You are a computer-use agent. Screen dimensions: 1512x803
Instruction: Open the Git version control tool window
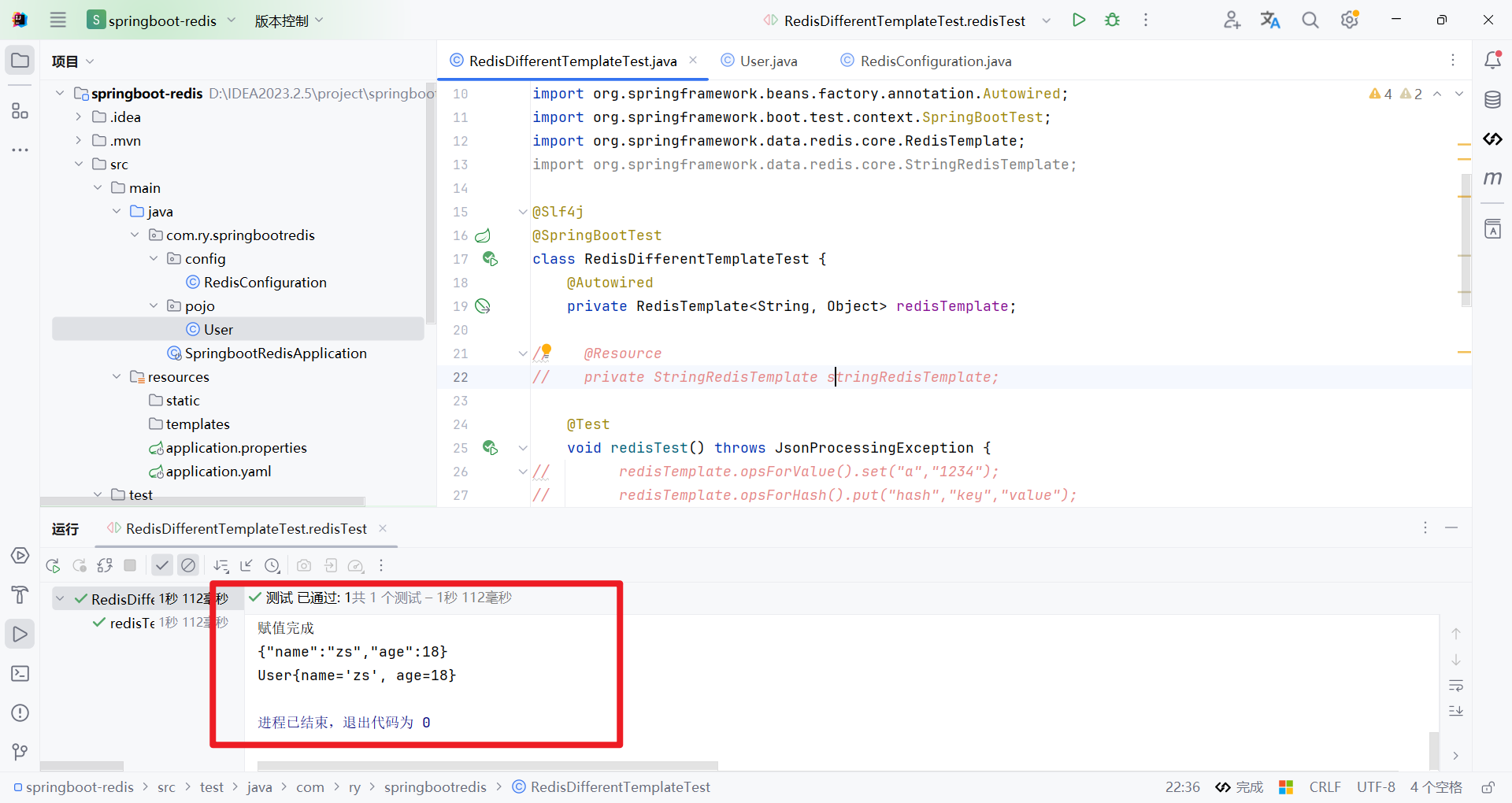pyautogui.click(x=20, y=753)
